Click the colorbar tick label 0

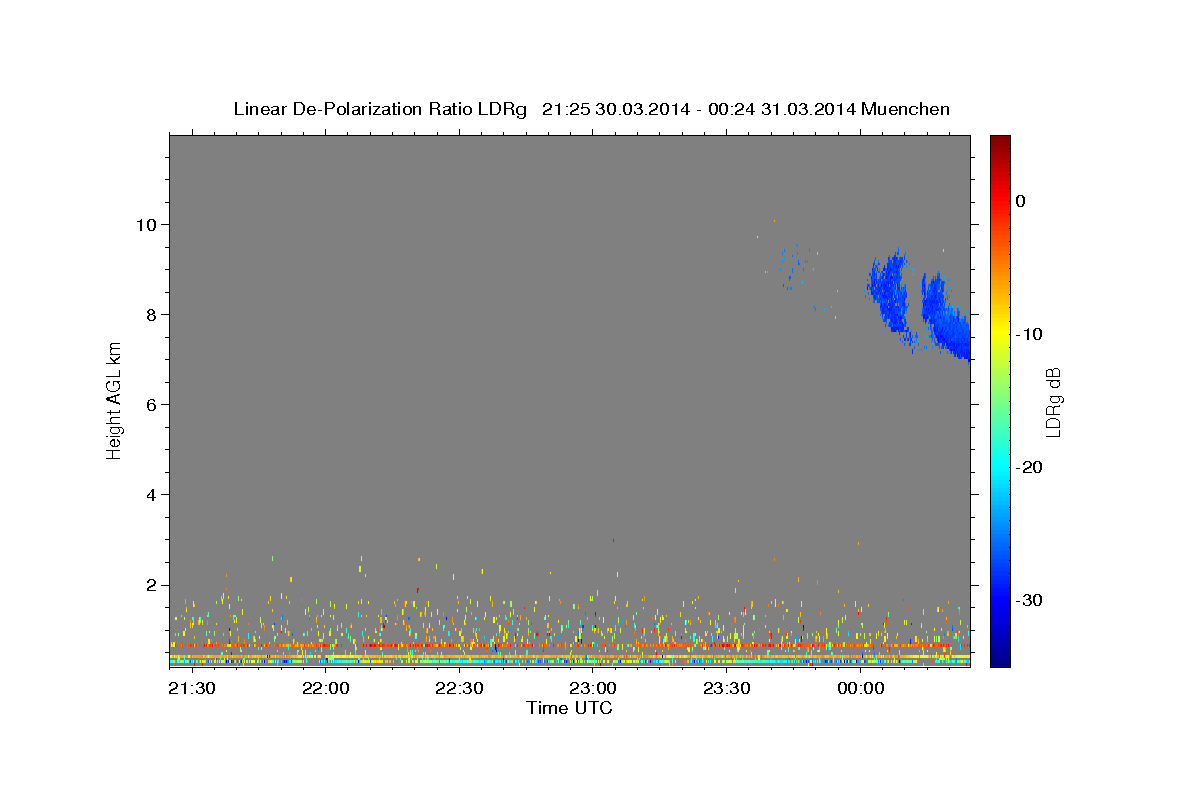(1021, 201)
